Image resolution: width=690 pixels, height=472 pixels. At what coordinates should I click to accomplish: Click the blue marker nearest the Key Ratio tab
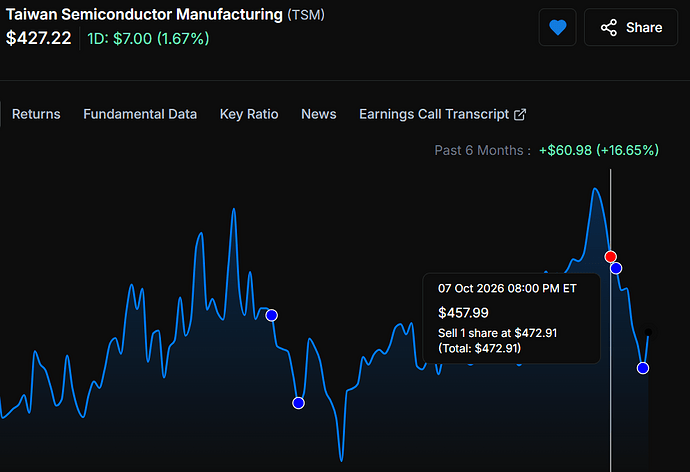coord(272,315)
